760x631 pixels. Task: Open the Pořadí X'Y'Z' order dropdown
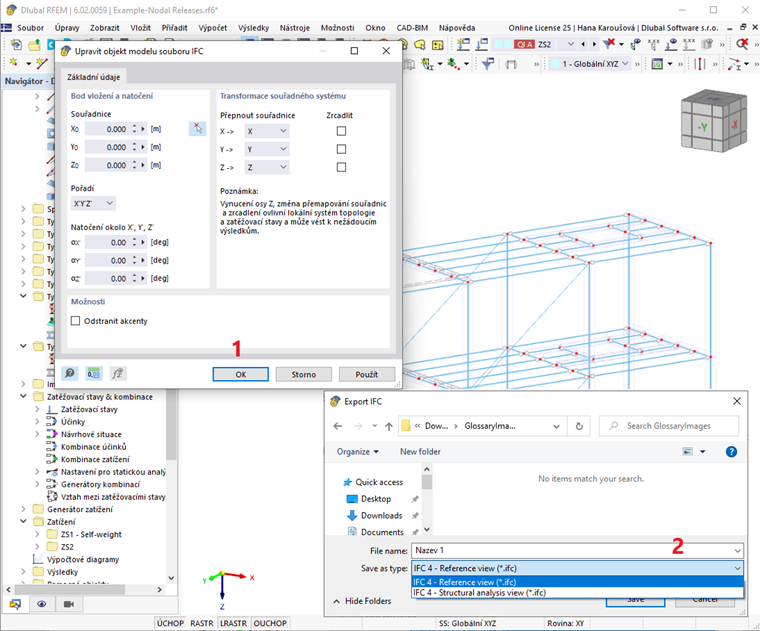(93, 203)
